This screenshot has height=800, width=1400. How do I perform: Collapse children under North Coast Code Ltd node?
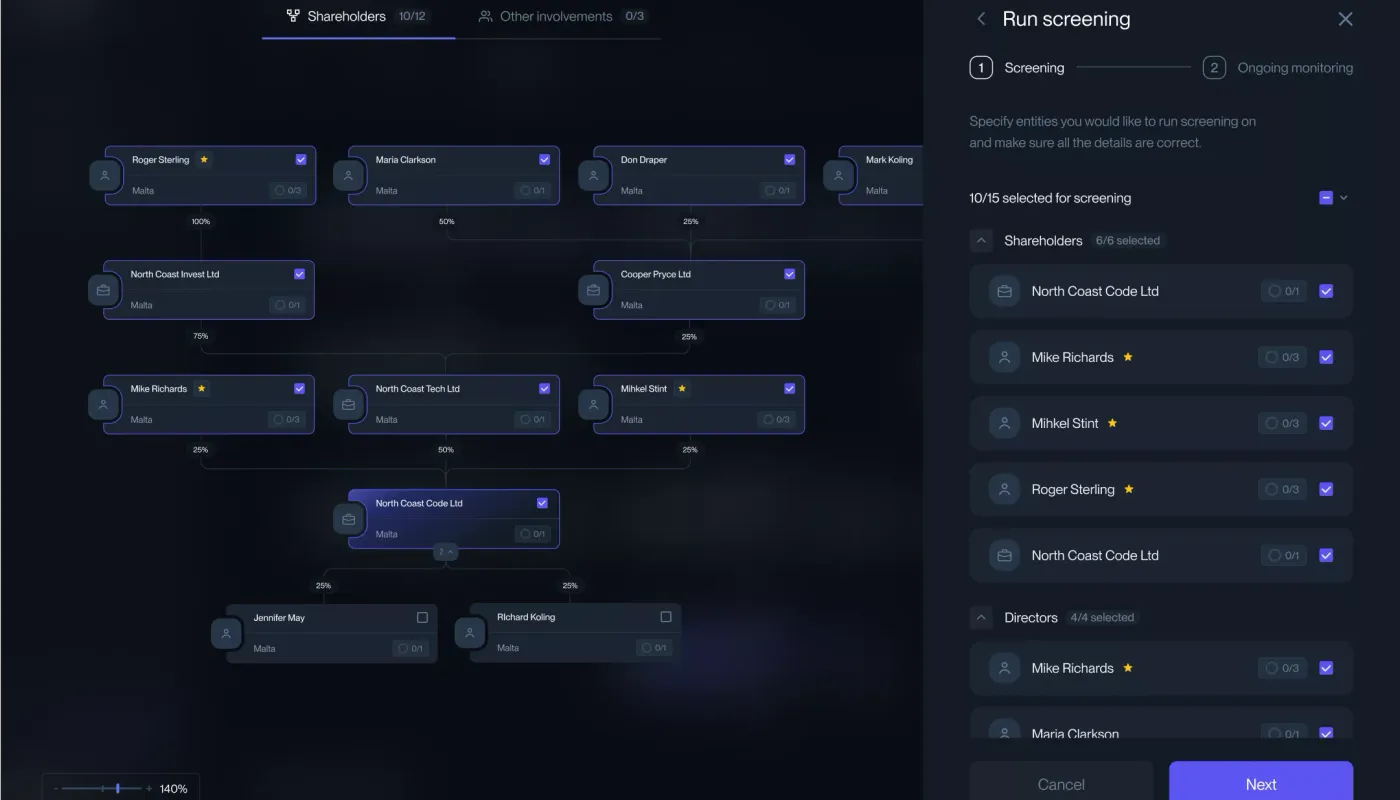[446, 552]
